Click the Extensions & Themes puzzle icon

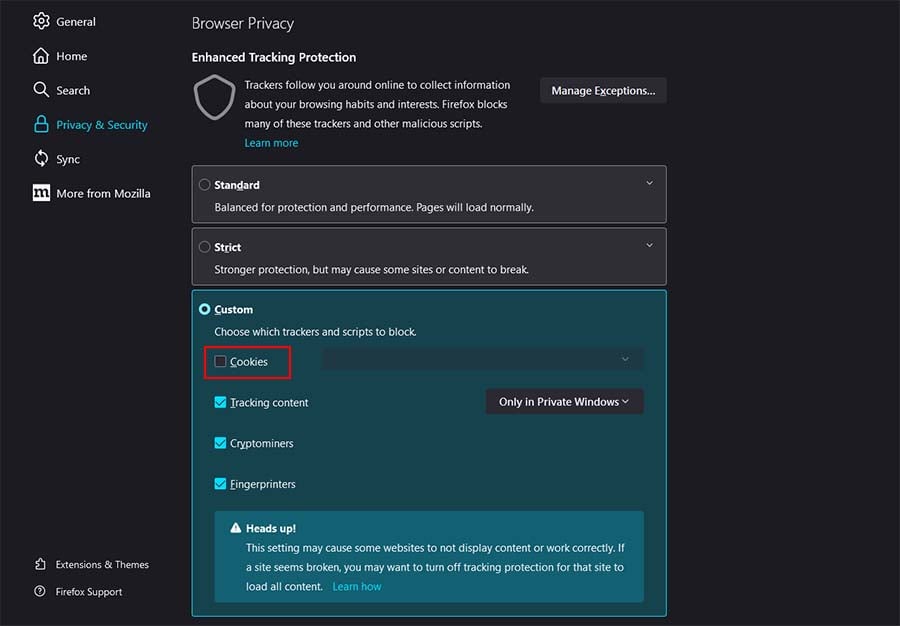click(40, 564)
